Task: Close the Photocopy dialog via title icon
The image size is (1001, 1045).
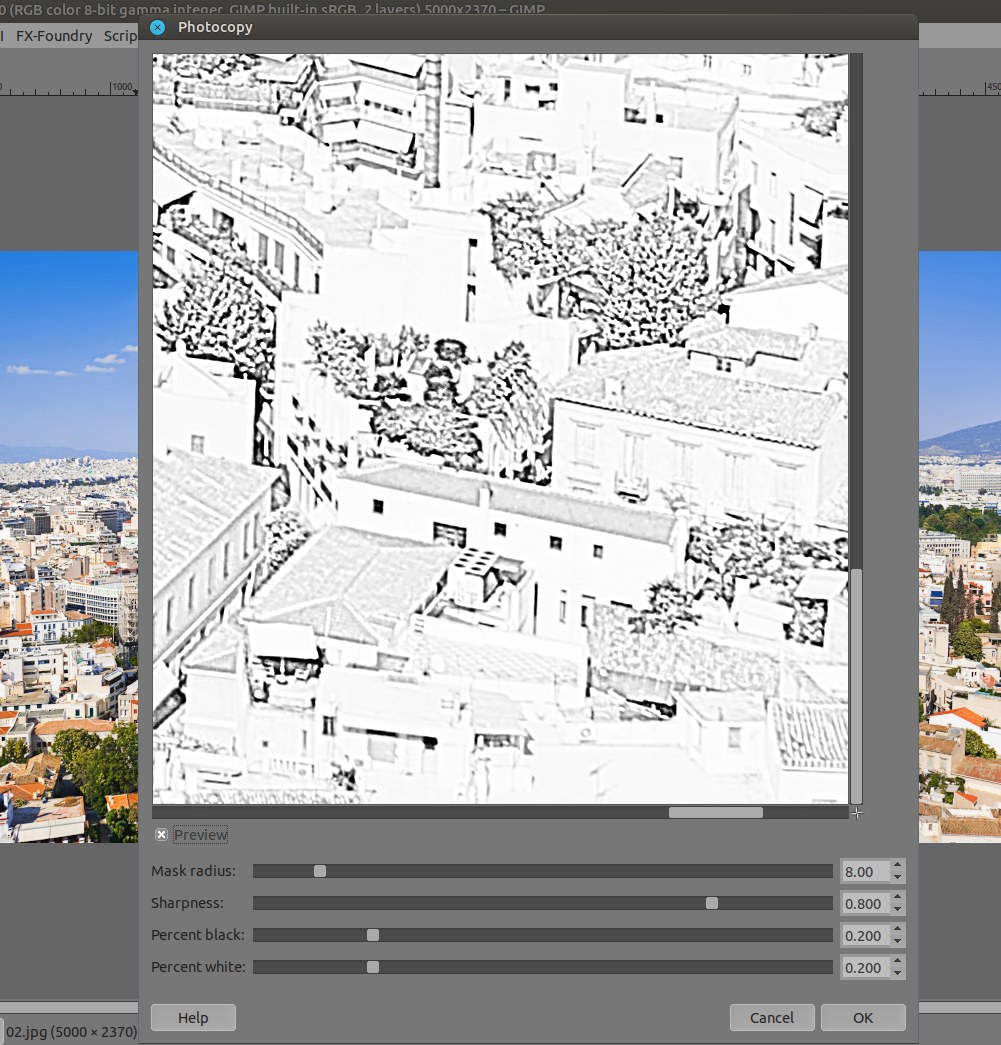Action: [157, 27]
